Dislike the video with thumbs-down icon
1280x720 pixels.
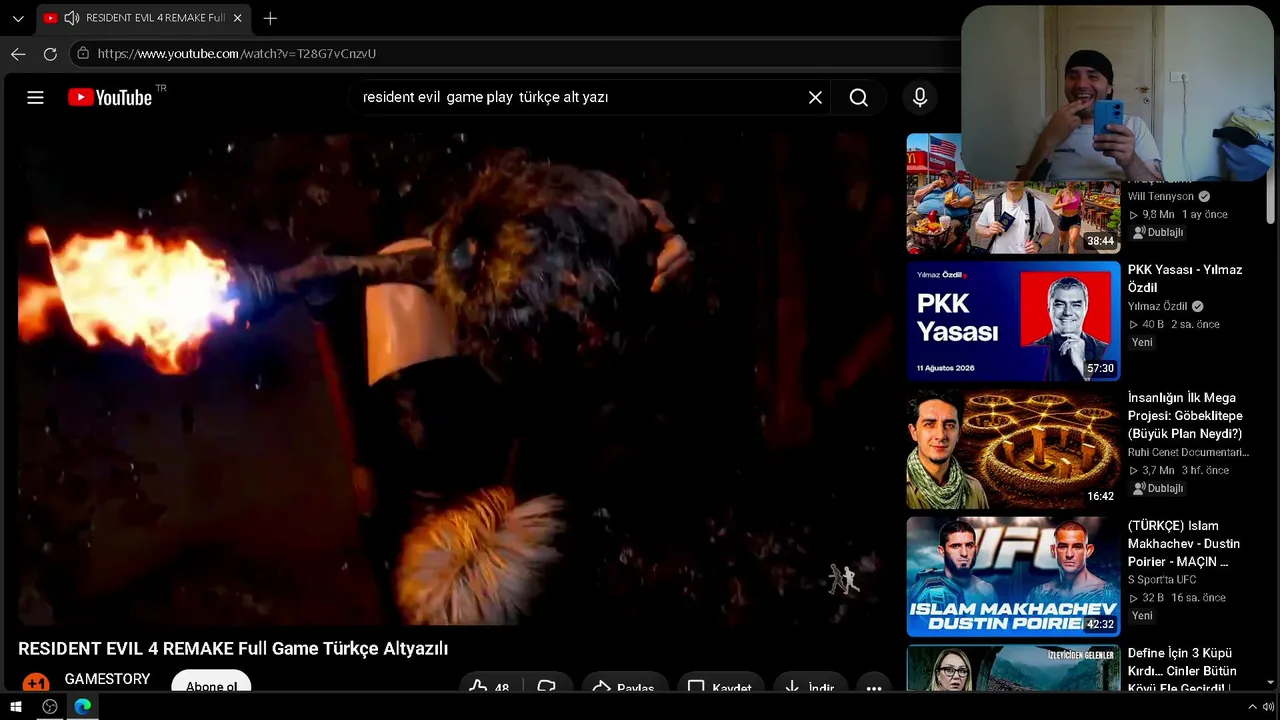point(546,688)
